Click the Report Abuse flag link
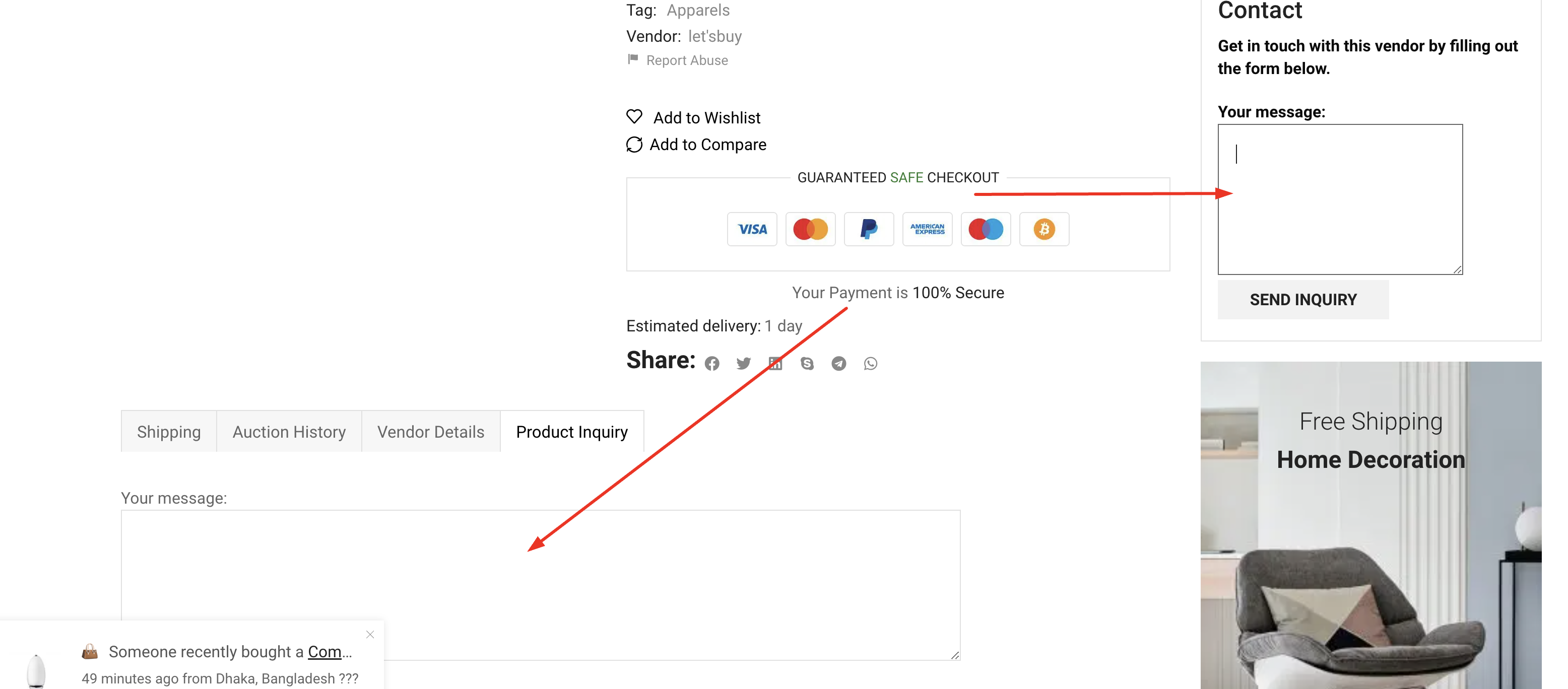The image size is (1568, 689). 678,60
